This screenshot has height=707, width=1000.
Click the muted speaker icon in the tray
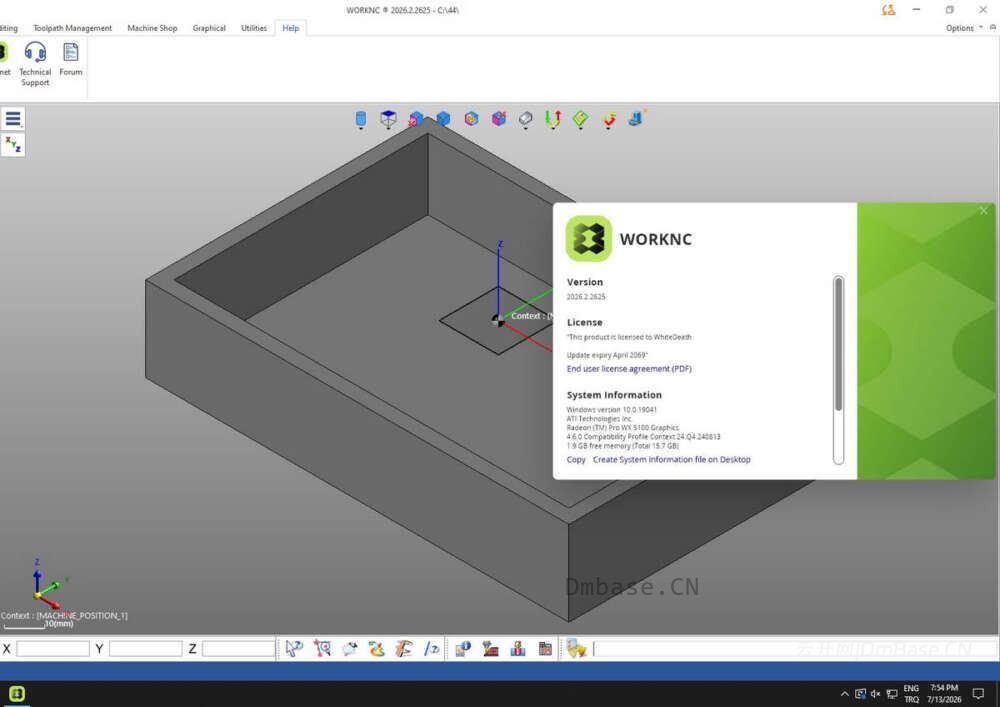tap(876, 694)
